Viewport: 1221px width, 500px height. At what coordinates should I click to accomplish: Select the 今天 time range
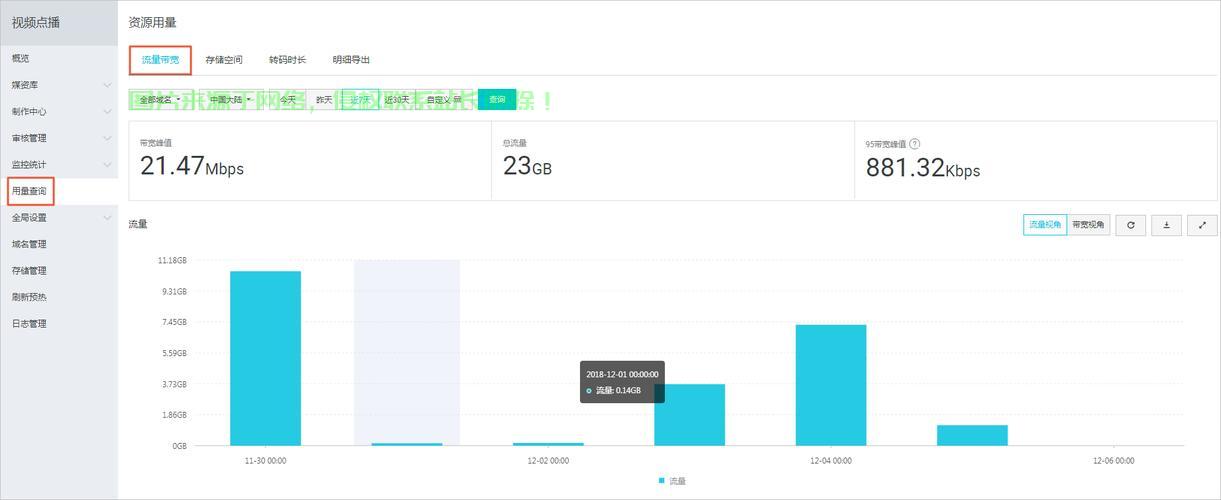click(287, 100)
